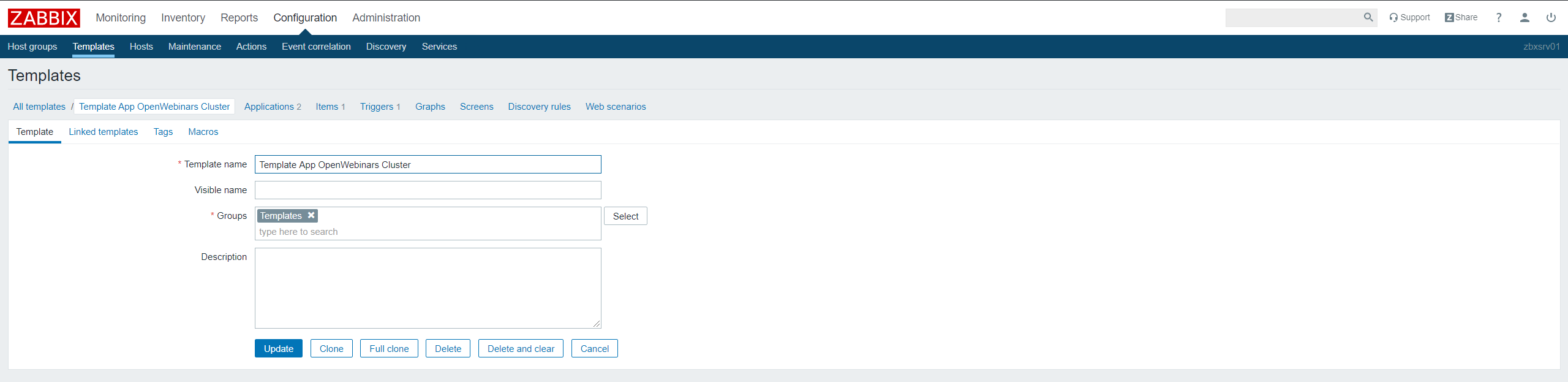Click the sign out power icon
Screen dimensions: 1568x382
tap(1551, 17)
